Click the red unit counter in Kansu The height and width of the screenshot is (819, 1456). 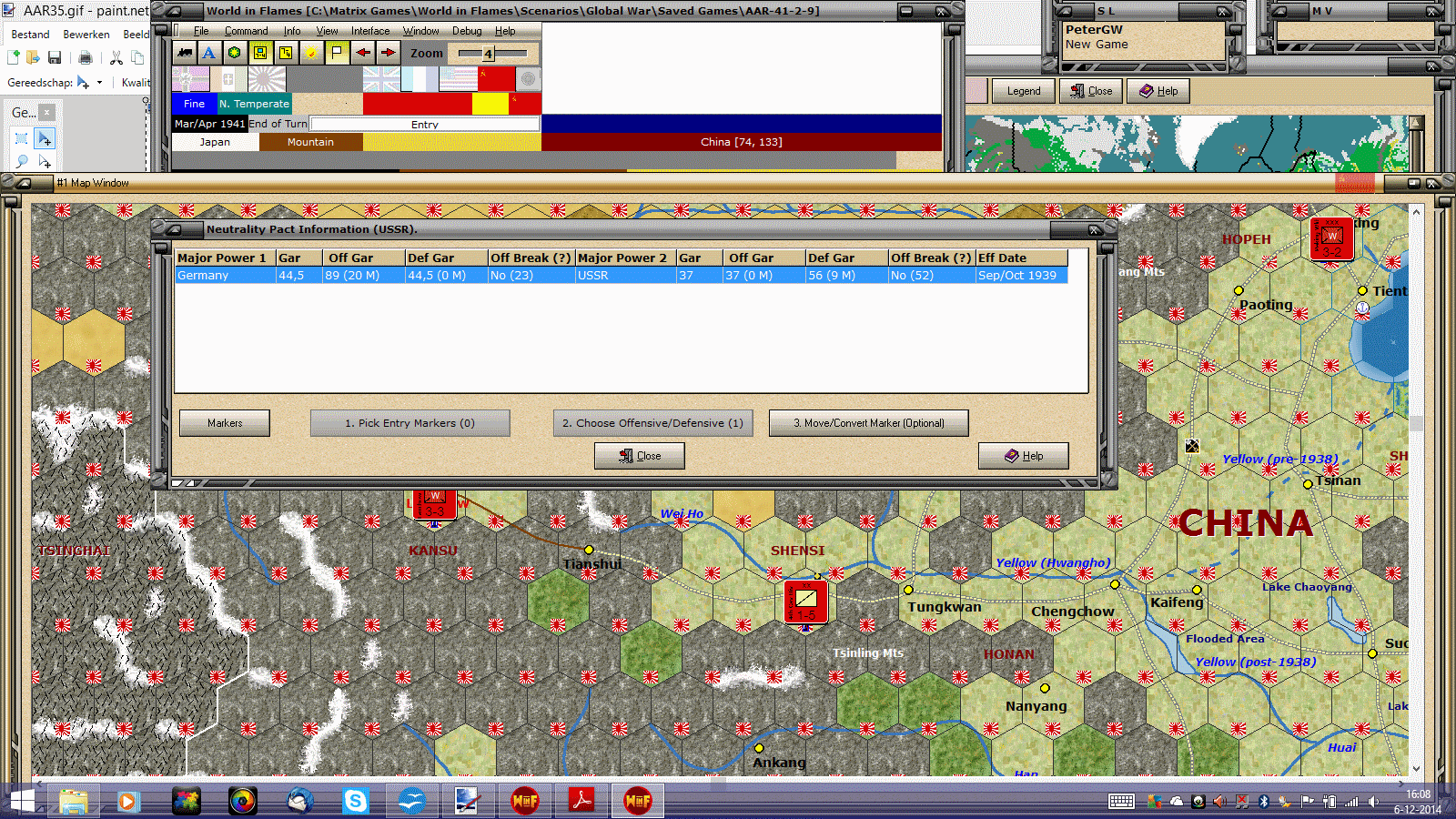tap(434, 504)
